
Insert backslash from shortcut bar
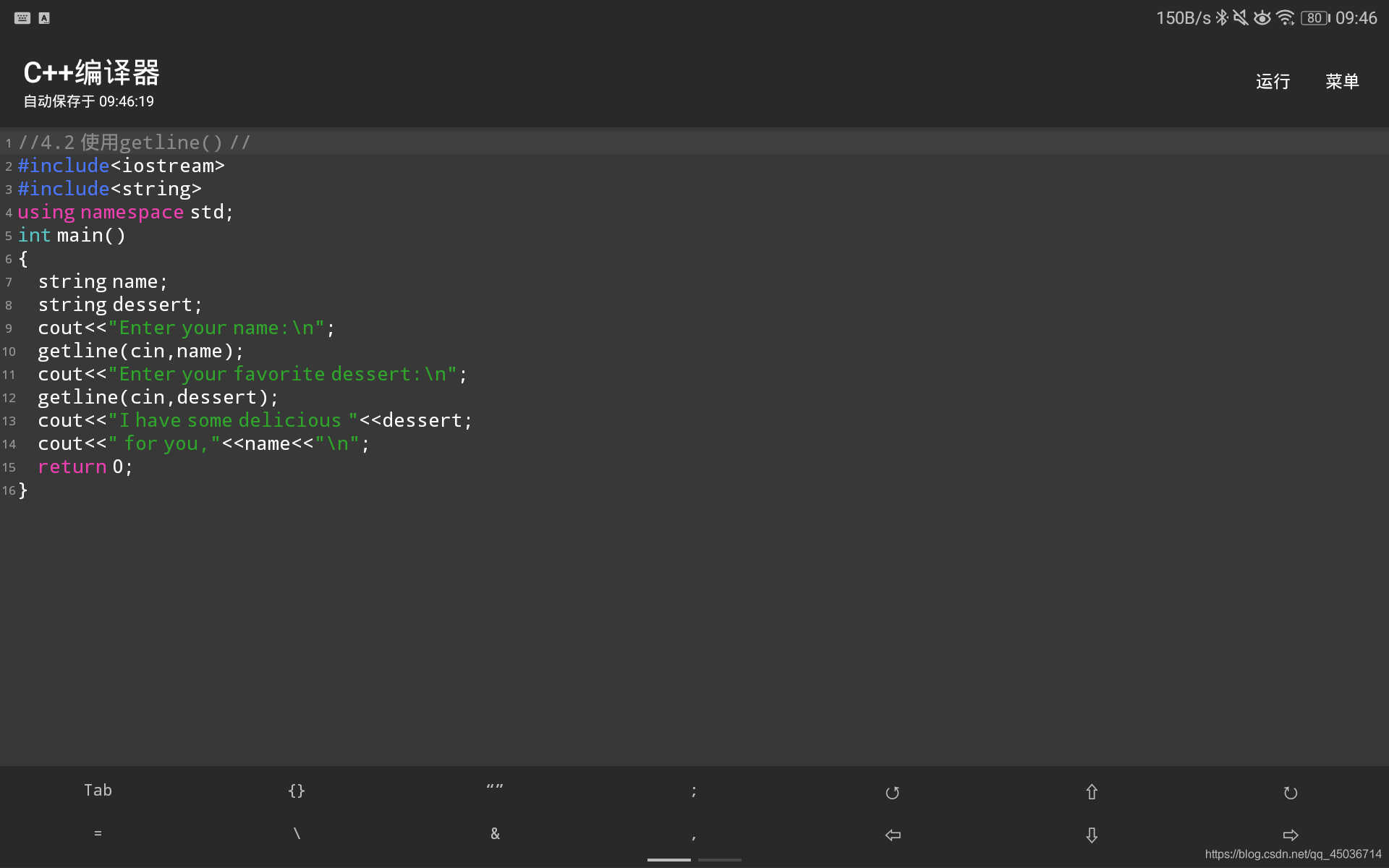coord(297,834)
